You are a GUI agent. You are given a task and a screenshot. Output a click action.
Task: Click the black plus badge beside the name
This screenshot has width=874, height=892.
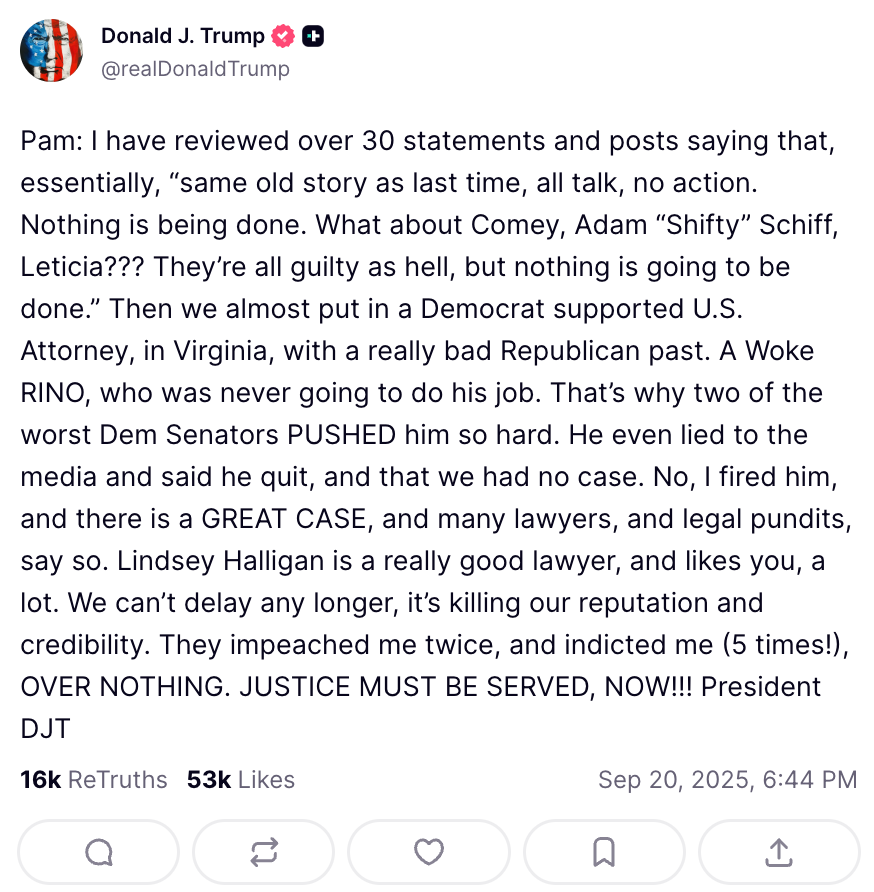[x=313, y=37]
